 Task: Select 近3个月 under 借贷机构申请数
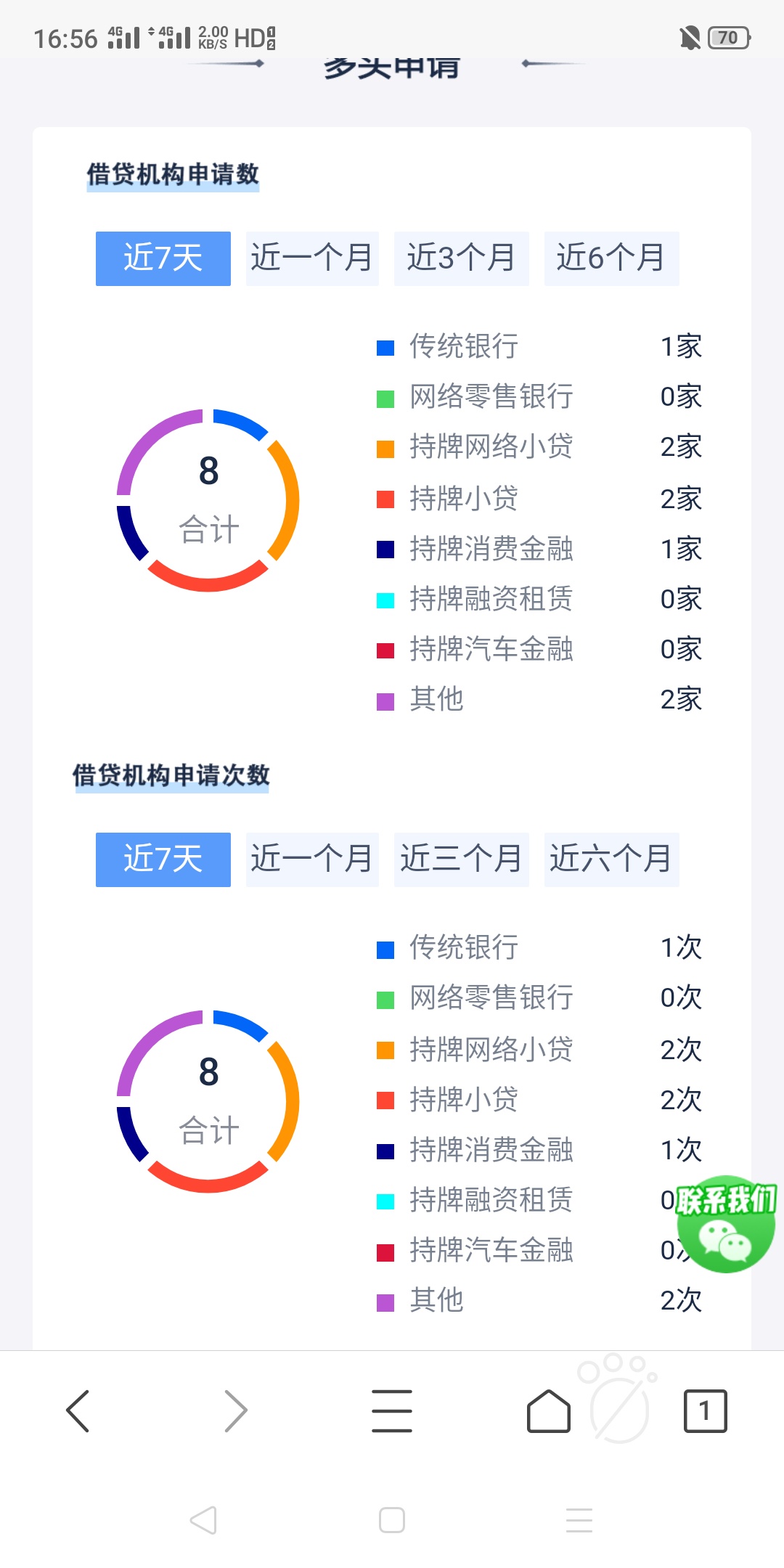(461, 258)
